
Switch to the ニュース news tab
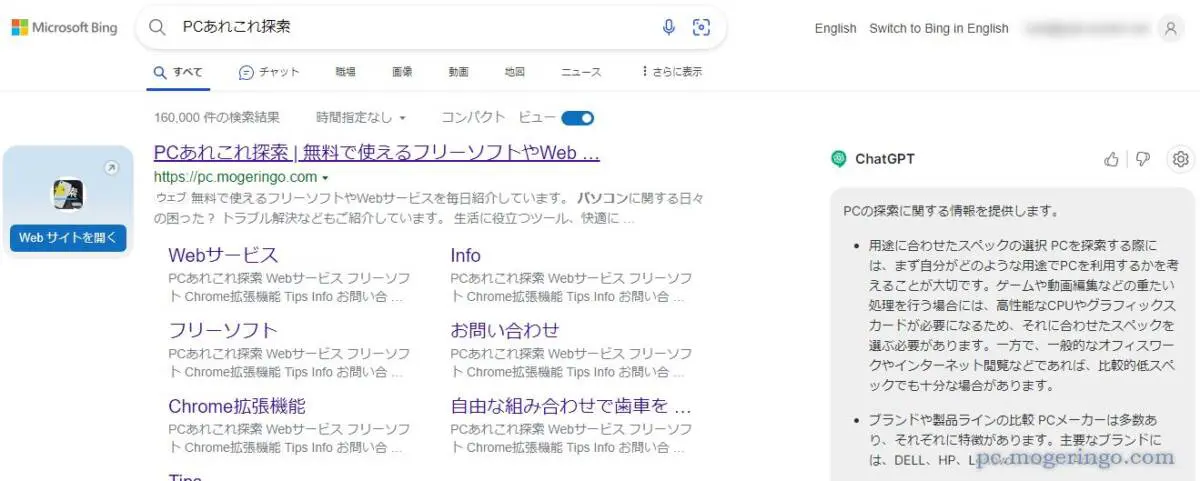[581, 72]
